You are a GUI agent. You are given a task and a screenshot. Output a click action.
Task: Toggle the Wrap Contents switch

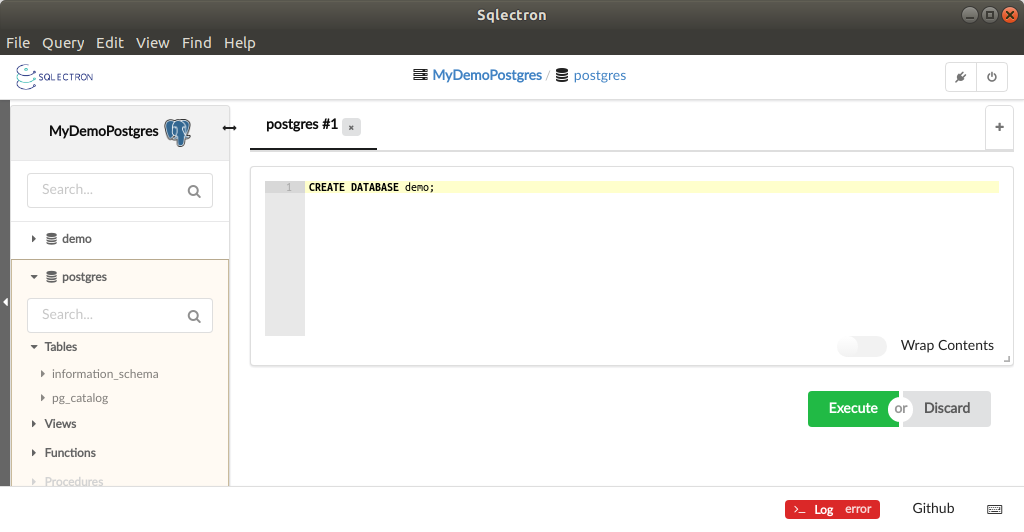coord(862,346)
